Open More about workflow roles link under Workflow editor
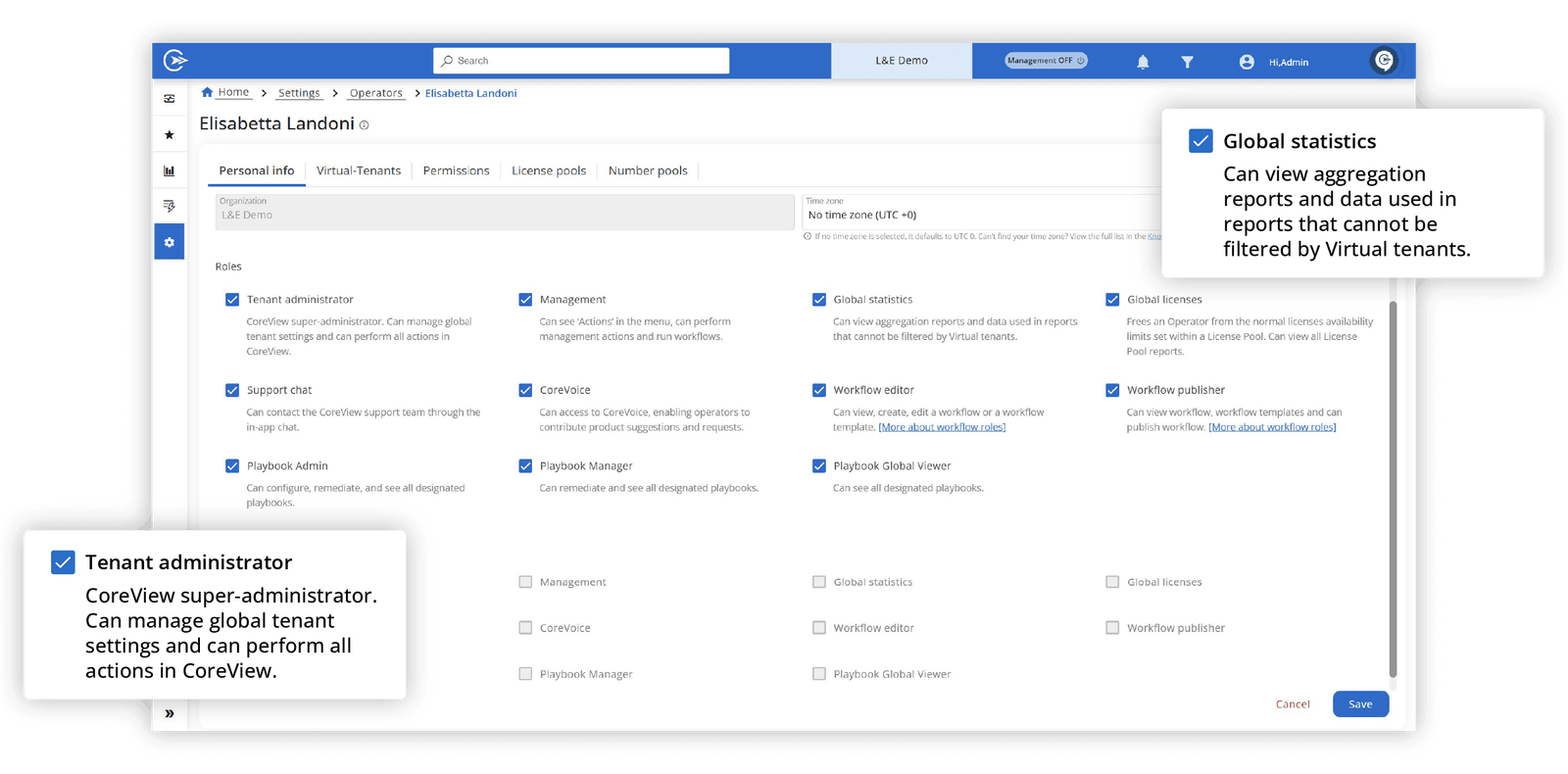 (942, 427)
